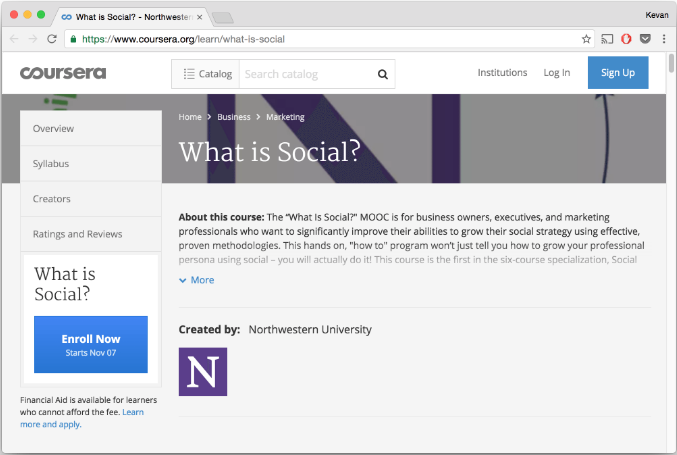This screenshot has width=677, height=455.
Task: Open a new browser tab
Action: [x=223, y=18]
